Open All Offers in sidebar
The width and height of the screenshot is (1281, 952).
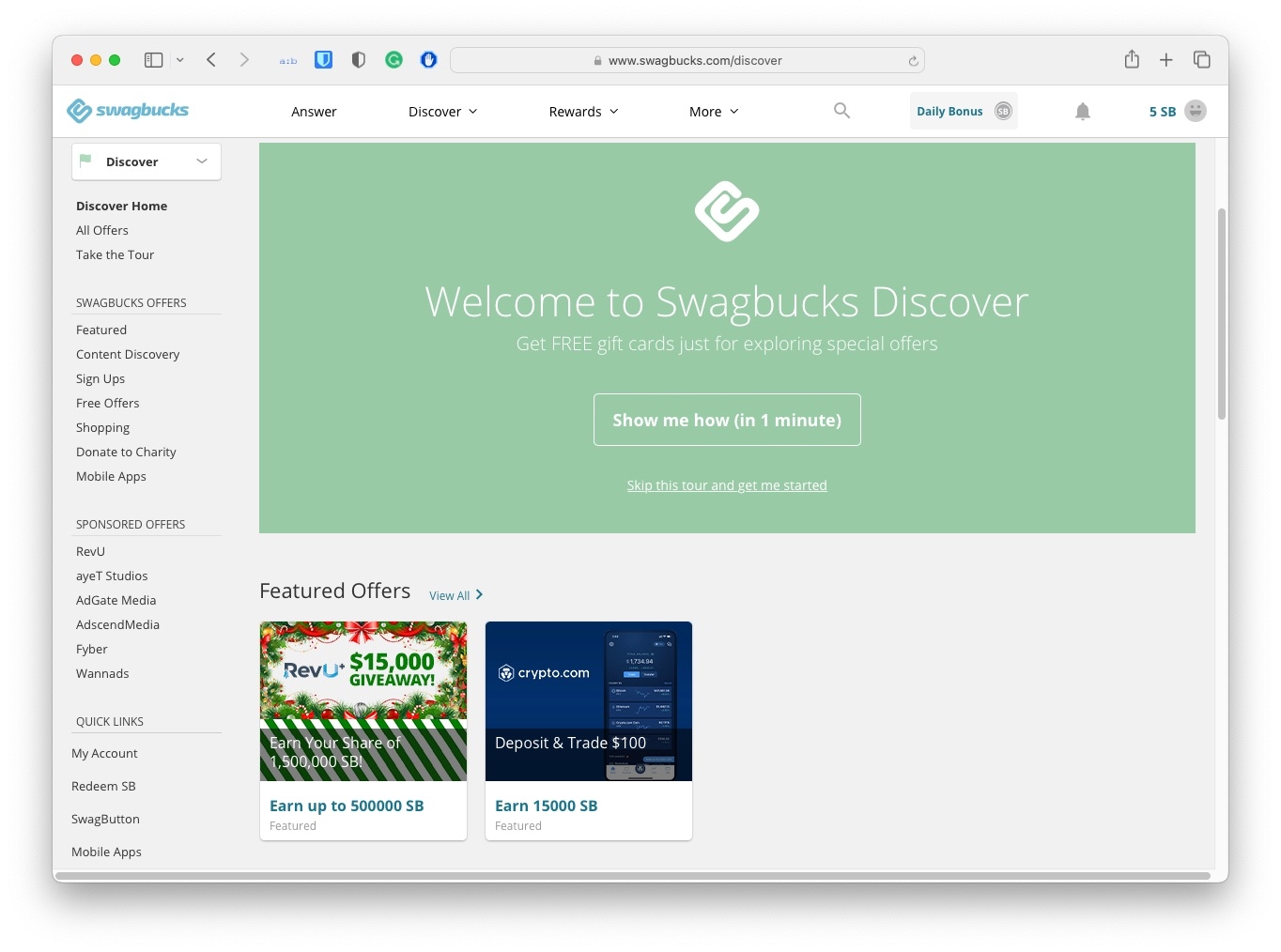[102, 230]
